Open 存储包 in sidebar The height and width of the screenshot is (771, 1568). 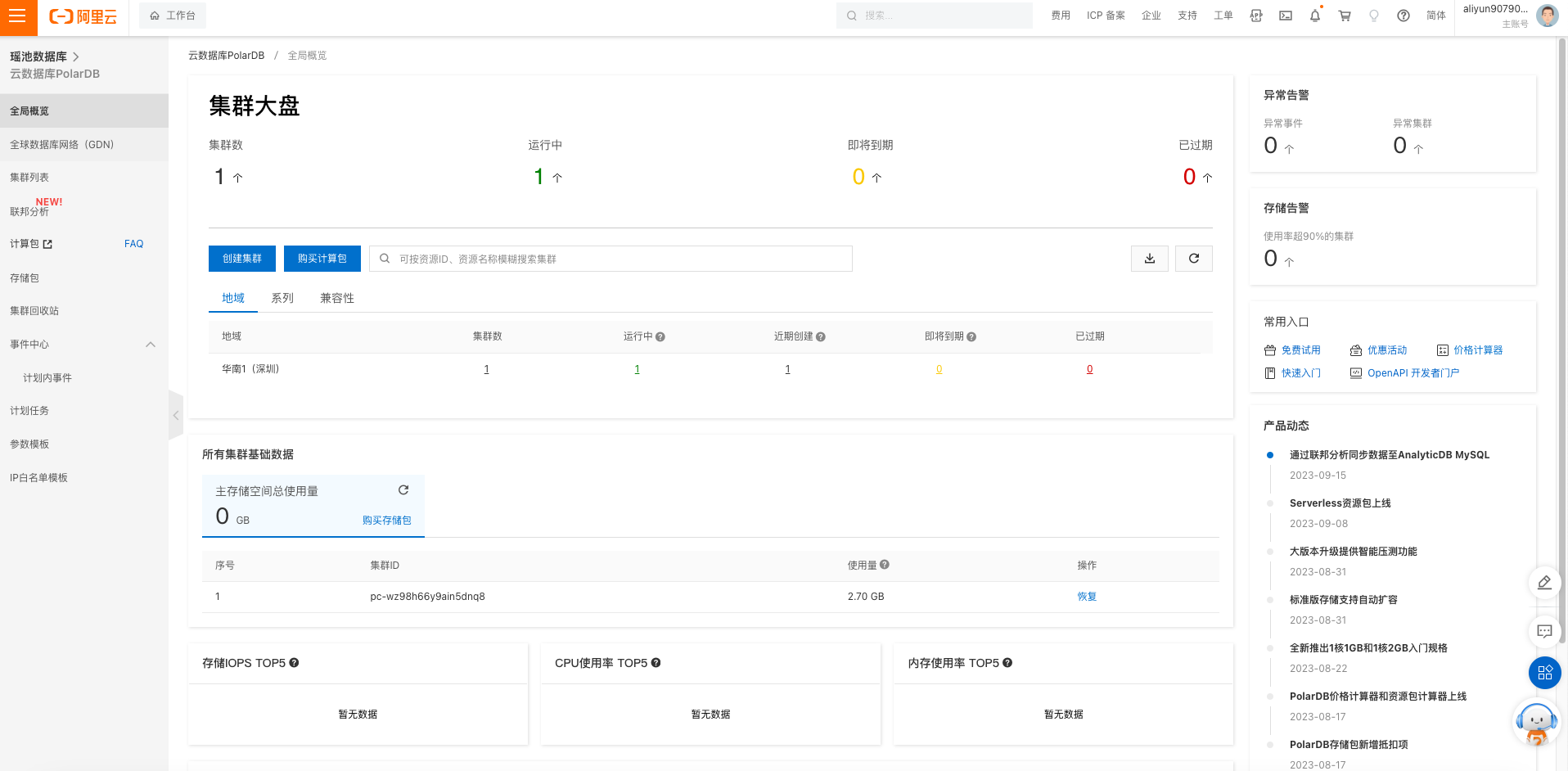[25, 278]
